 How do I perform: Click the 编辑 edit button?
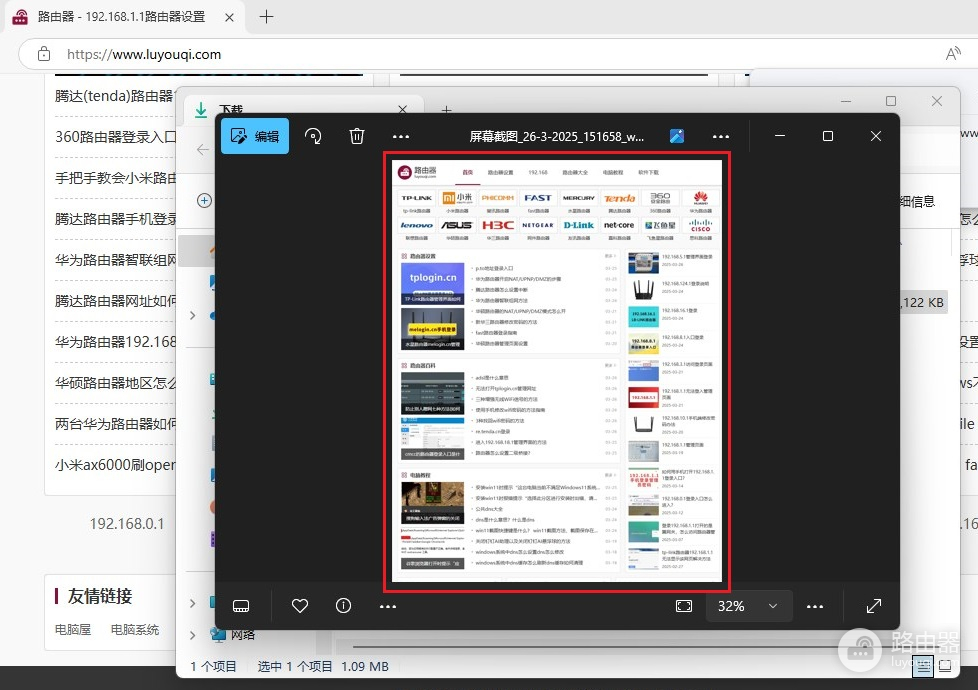[255, 136]
